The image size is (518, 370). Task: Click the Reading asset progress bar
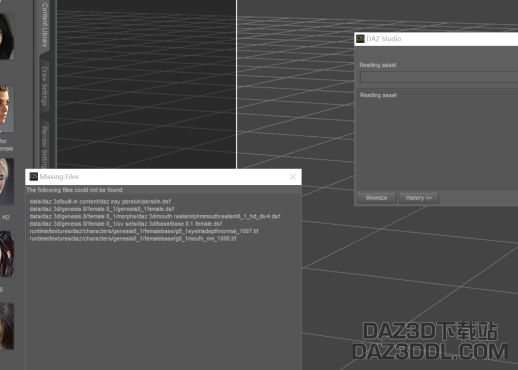click(439, 77)
